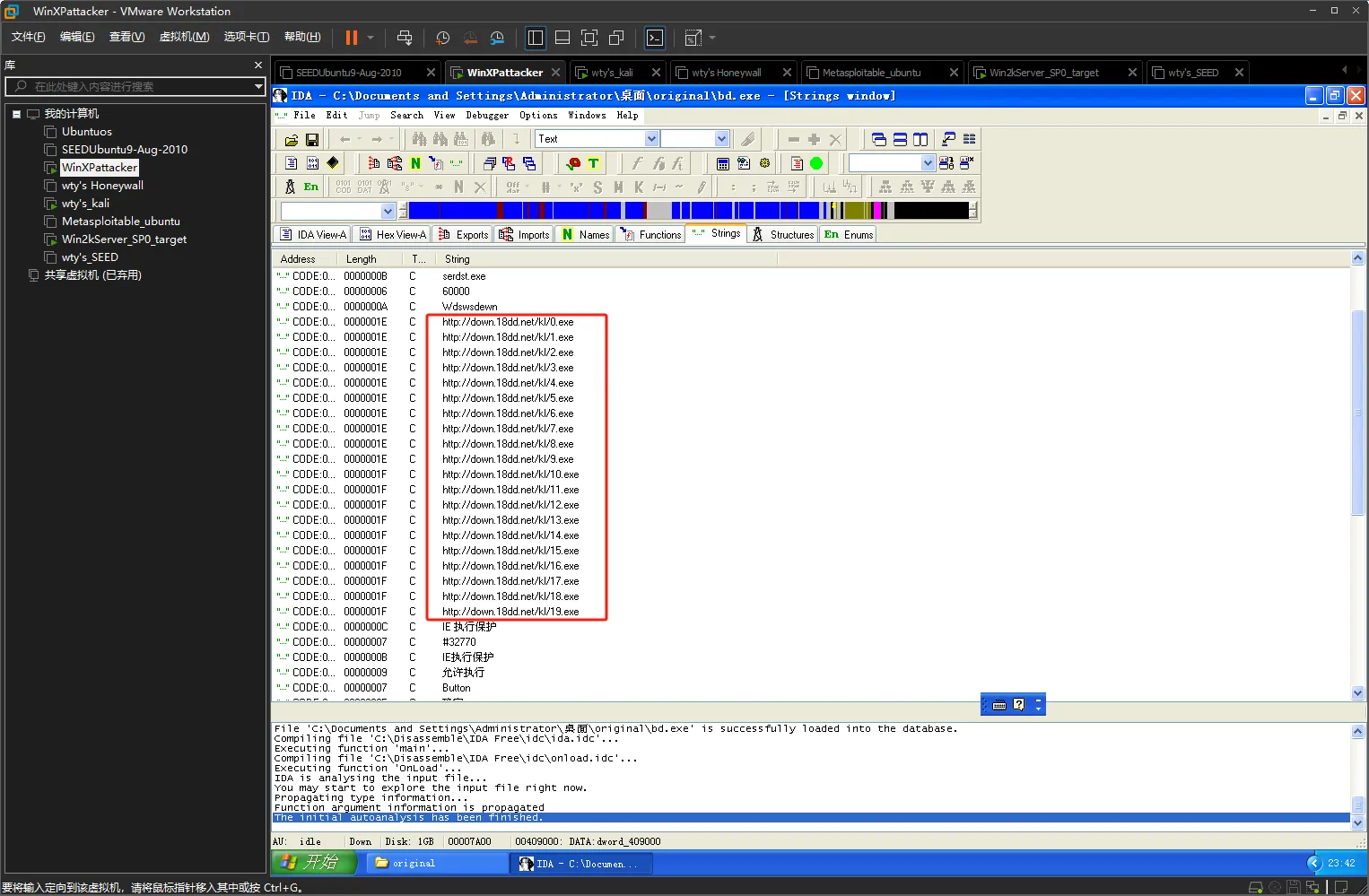Image resolution: width=1369 pixels, height=896 pixels.
Task: Open the dropdown beside the navigation color band
Action: 388,211
